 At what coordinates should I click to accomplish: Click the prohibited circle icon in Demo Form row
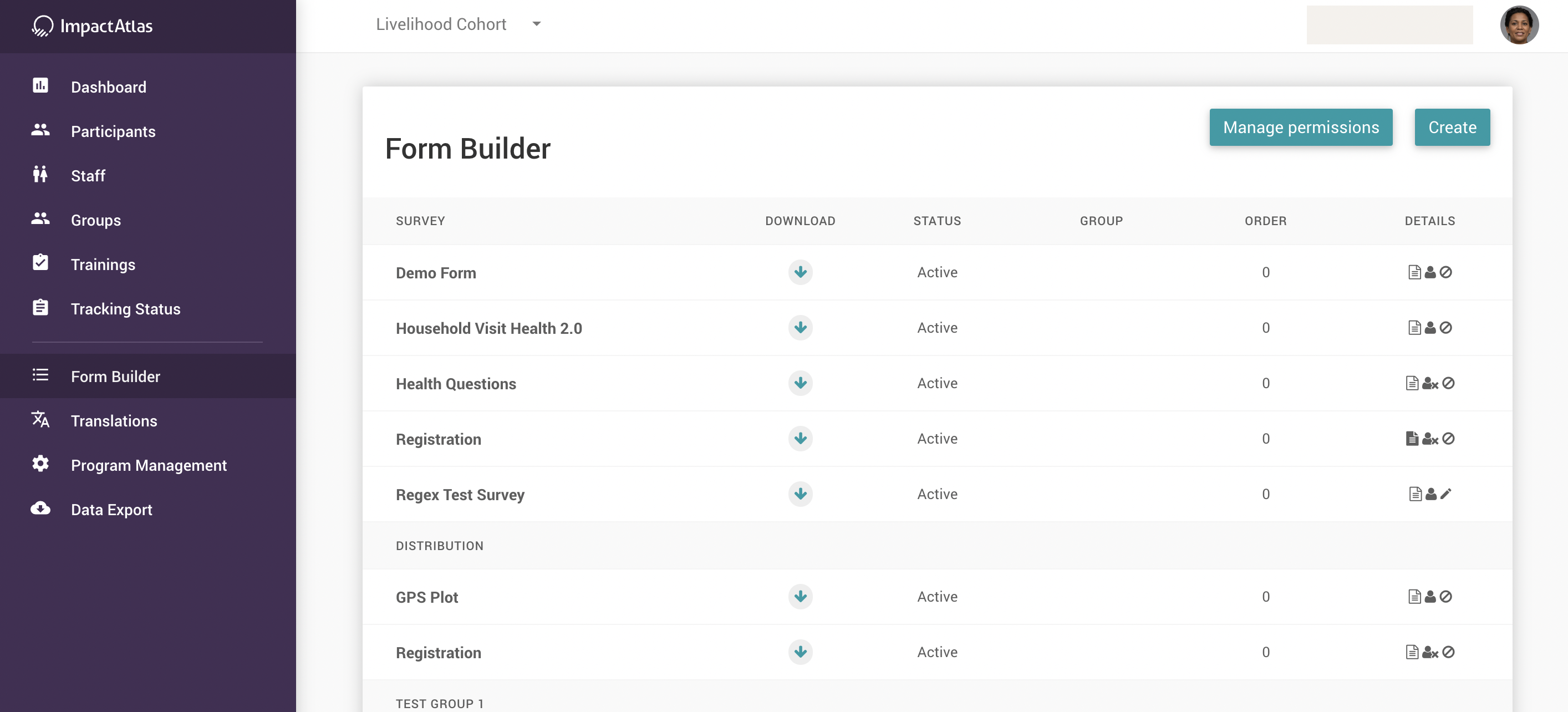click(x=1445, y=272)
